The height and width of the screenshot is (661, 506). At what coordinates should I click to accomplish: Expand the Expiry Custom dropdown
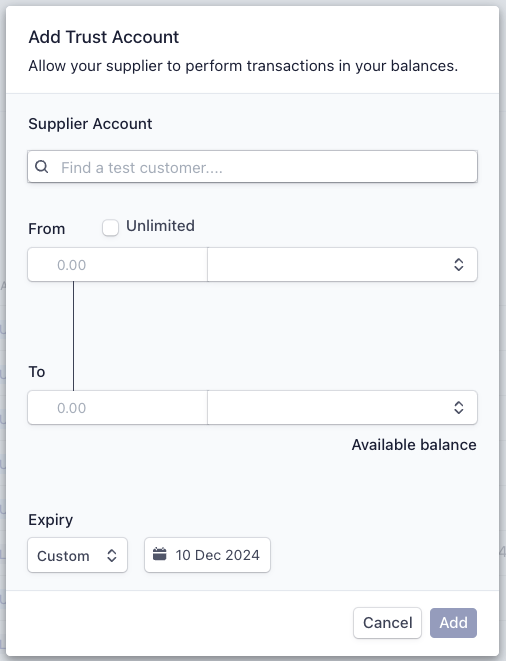pos(78,555)
